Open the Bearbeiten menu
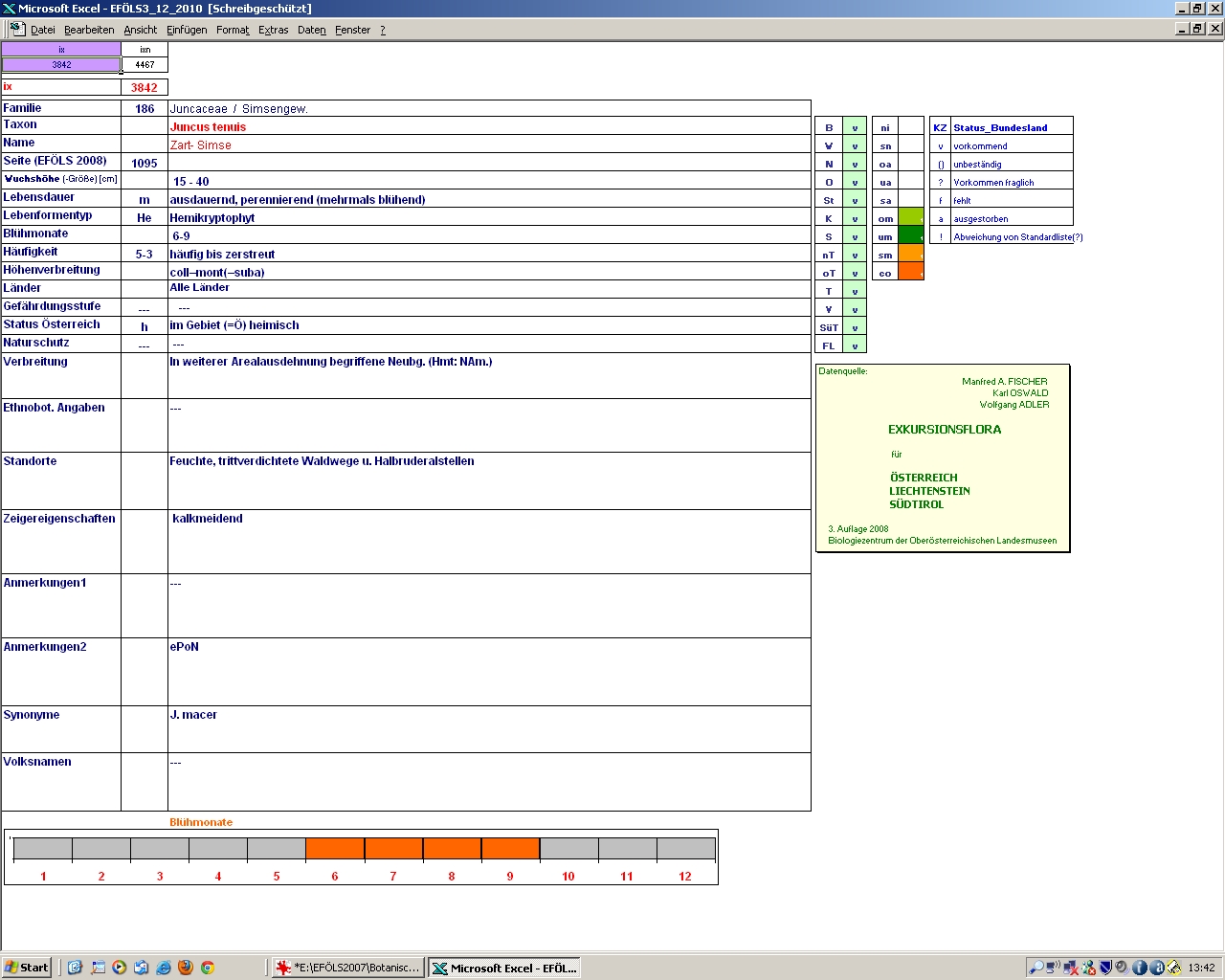The width and height of the screenshot is (1225, 980). [x=89, y=30]
